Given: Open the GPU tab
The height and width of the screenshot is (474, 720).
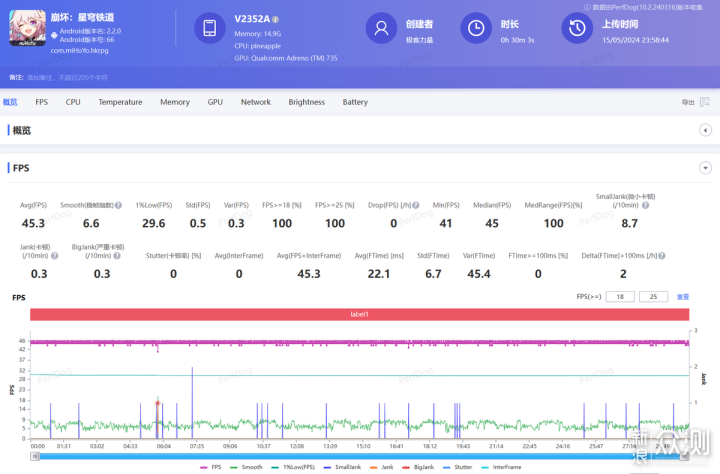Looking at the screenshot, I should click(x=215, y=102).
